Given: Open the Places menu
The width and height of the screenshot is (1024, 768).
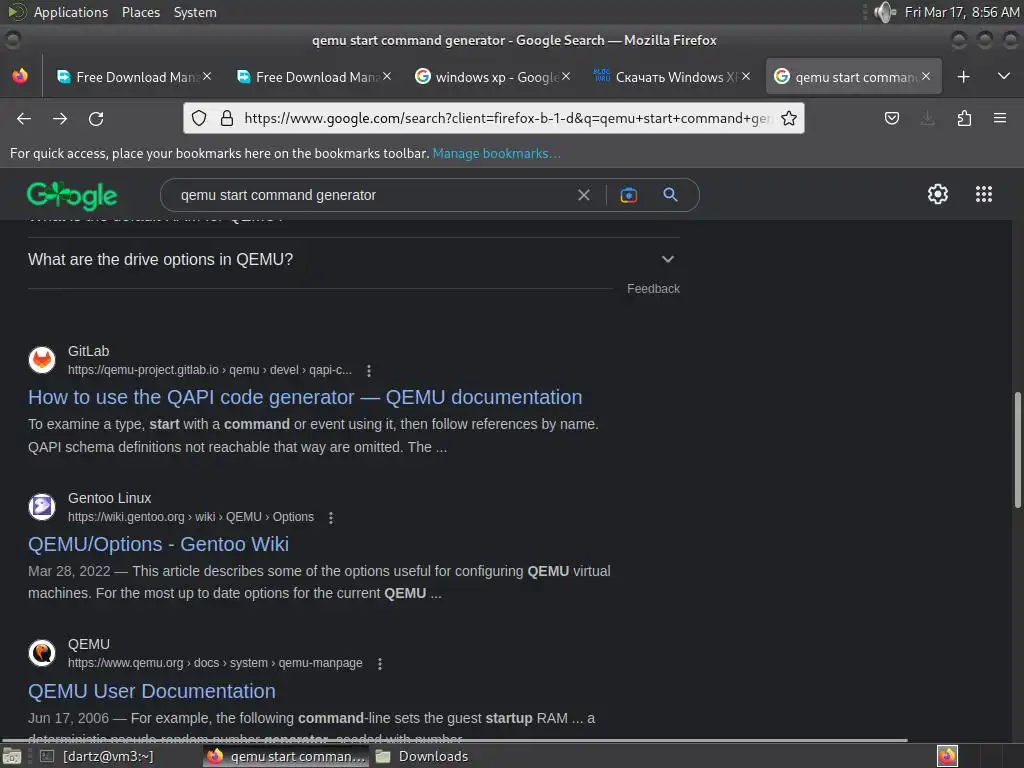Looking at the screenshot, I should coord(141,12).
